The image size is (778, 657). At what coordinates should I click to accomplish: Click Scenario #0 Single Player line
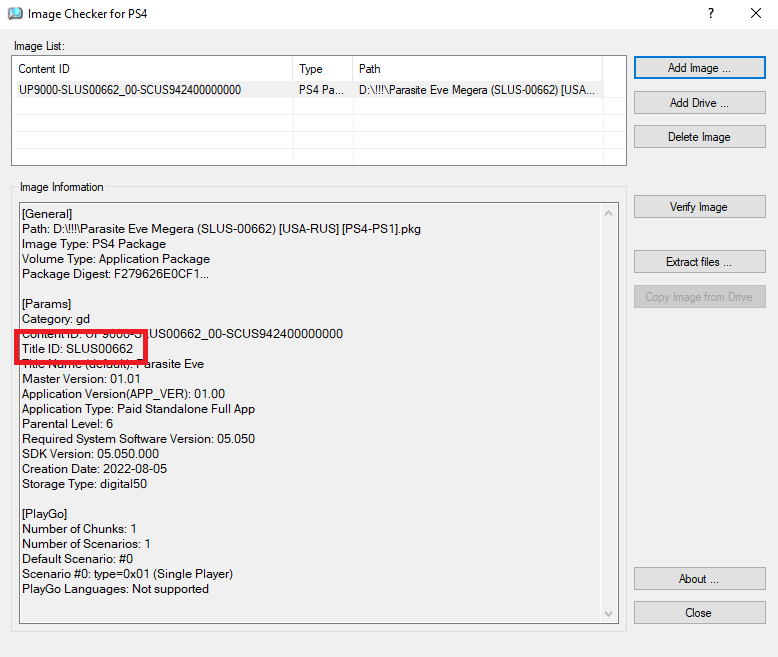pos(128,574)
